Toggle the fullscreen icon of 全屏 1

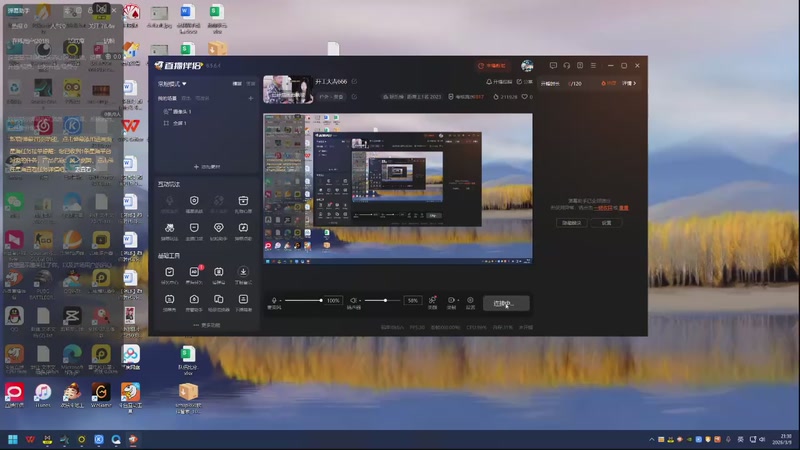click(166, 123)
